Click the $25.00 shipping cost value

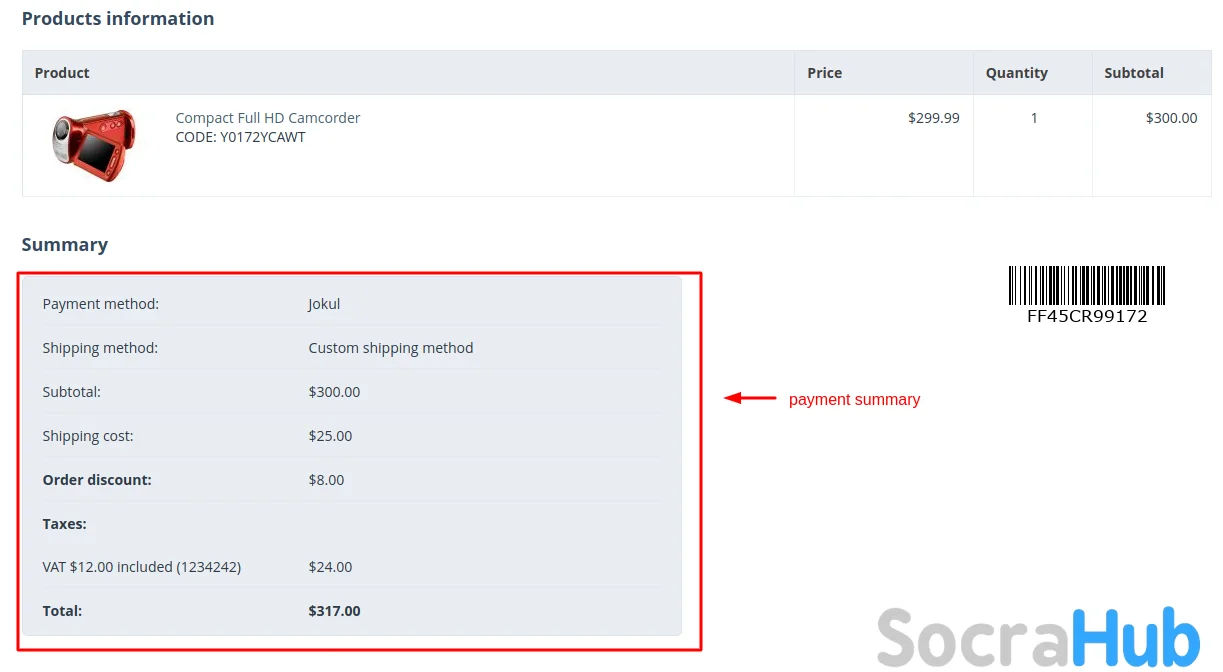[330, 436]
